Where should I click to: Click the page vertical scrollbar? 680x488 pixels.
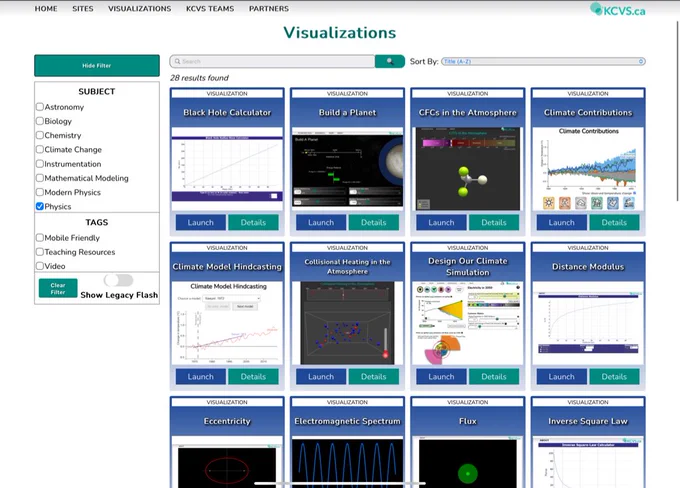click(677, 111)
